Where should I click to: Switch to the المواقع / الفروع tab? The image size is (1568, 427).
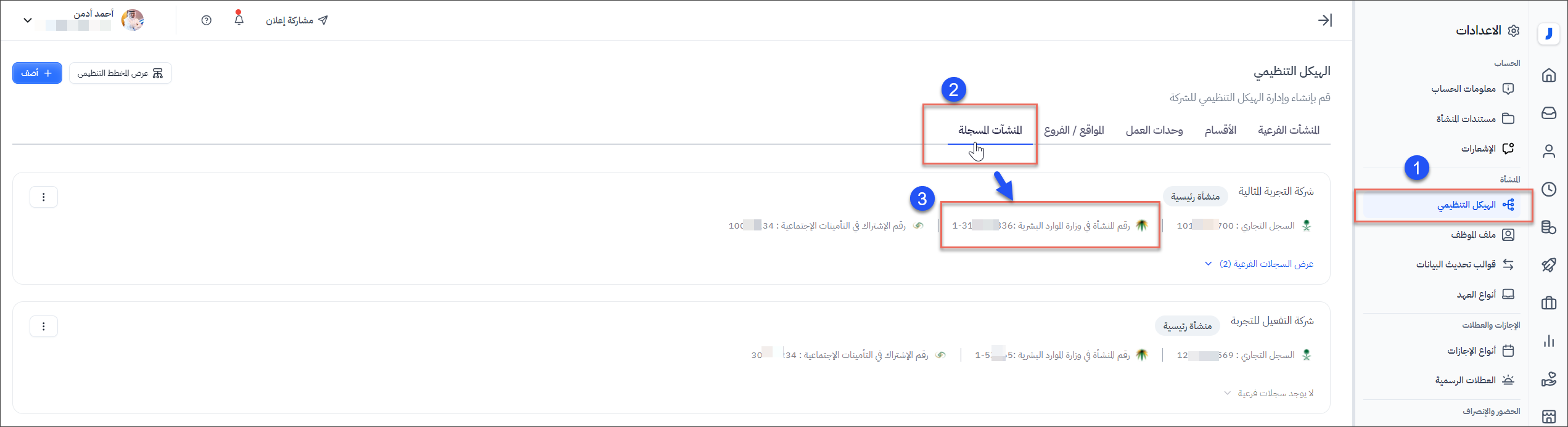click(1073, 130)
